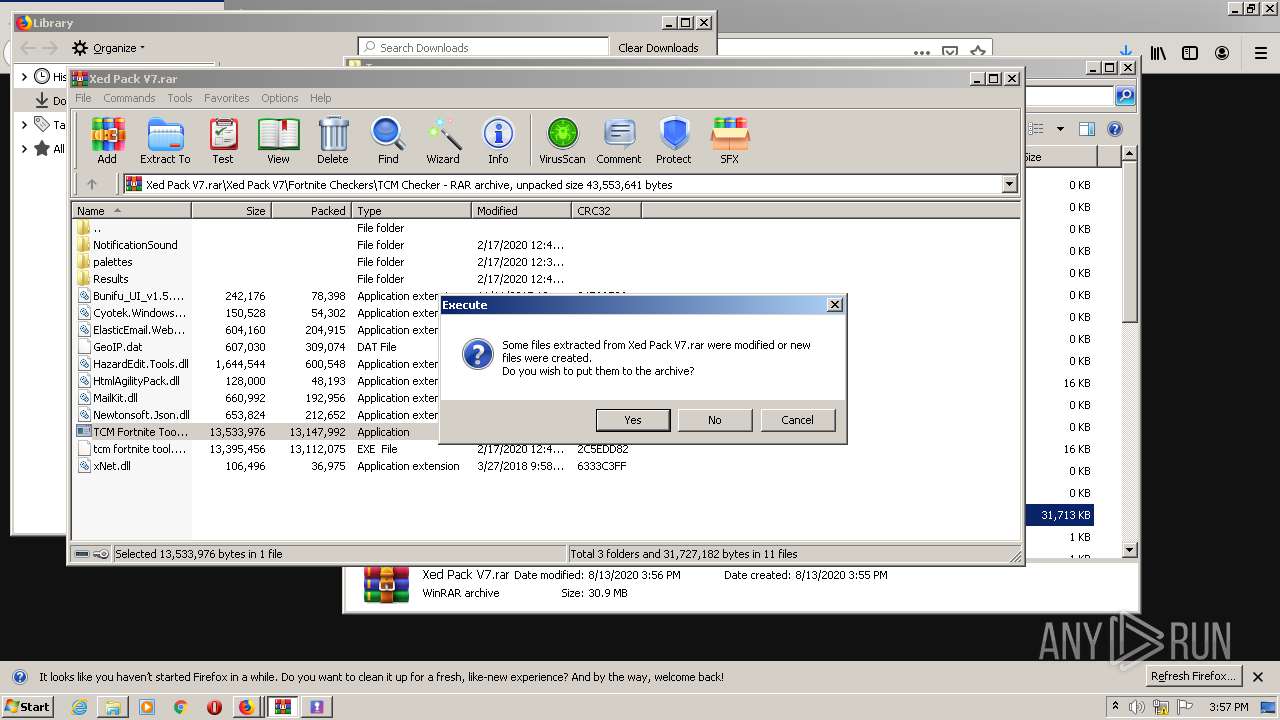Screen dimensions: 1280x720
Task: Click the Add toolbar icon in WinRAR
Action: point(107,140)
